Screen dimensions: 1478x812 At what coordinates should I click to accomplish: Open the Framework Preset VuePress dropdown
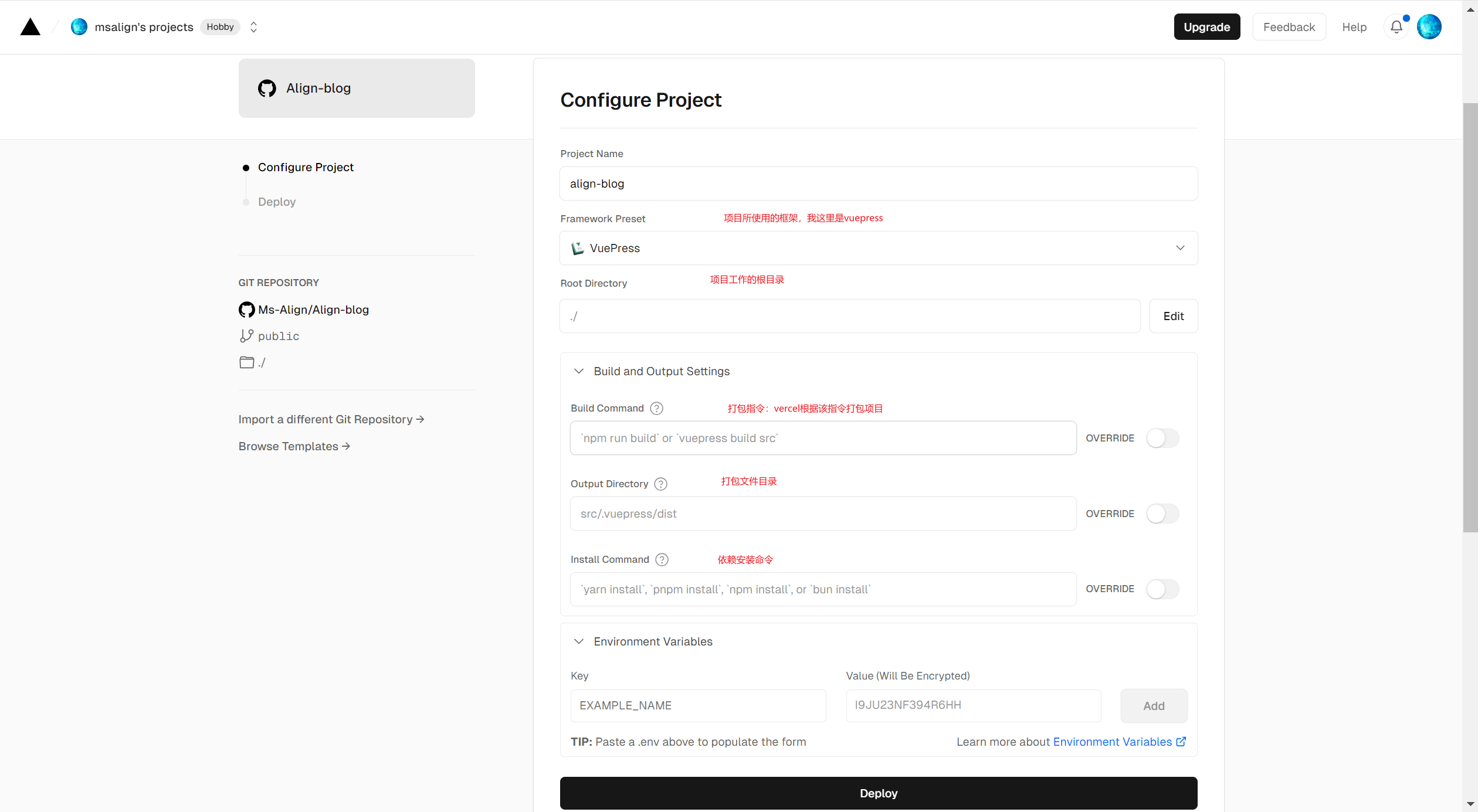coord(879,248)
